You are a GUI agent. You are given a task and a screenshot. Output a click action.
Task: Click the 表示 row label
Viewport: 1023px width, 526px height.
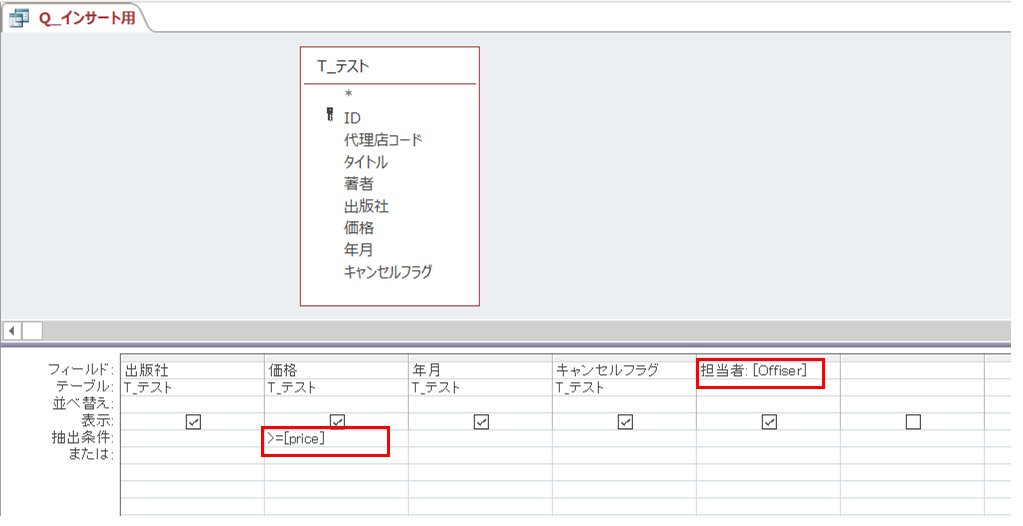point(97,421)
